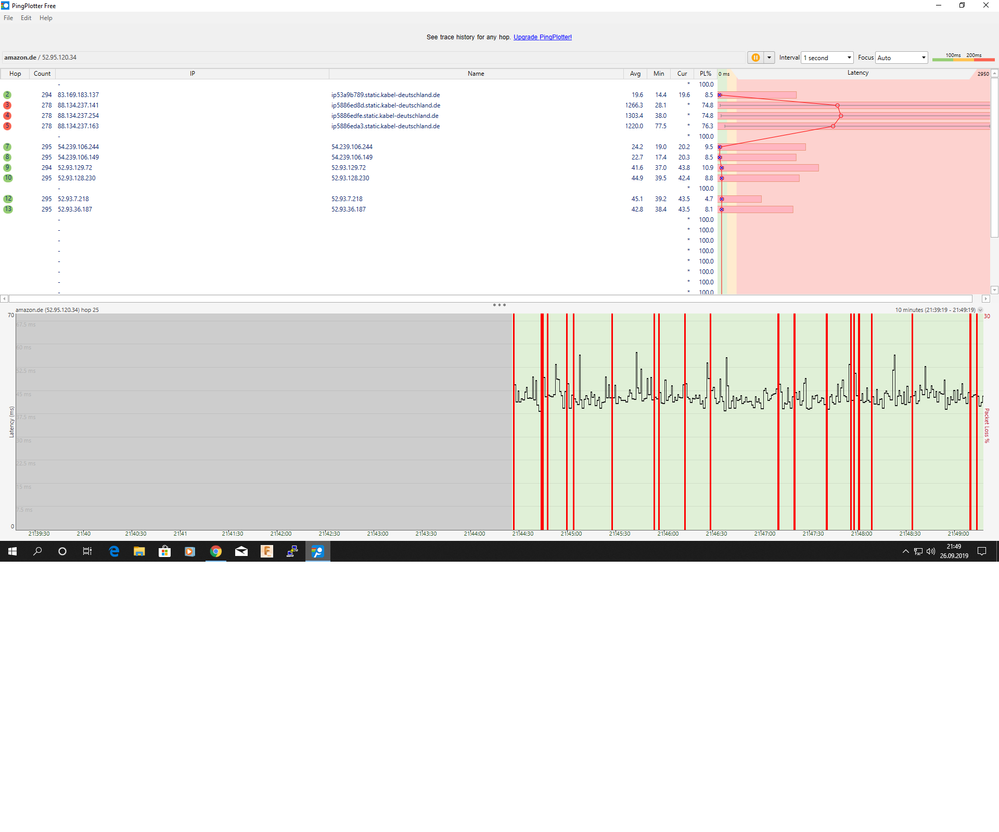Click the PingPlotter taskbar icon
The width and height of the screenshot is (999, 832).
click(x=317, y=552)
